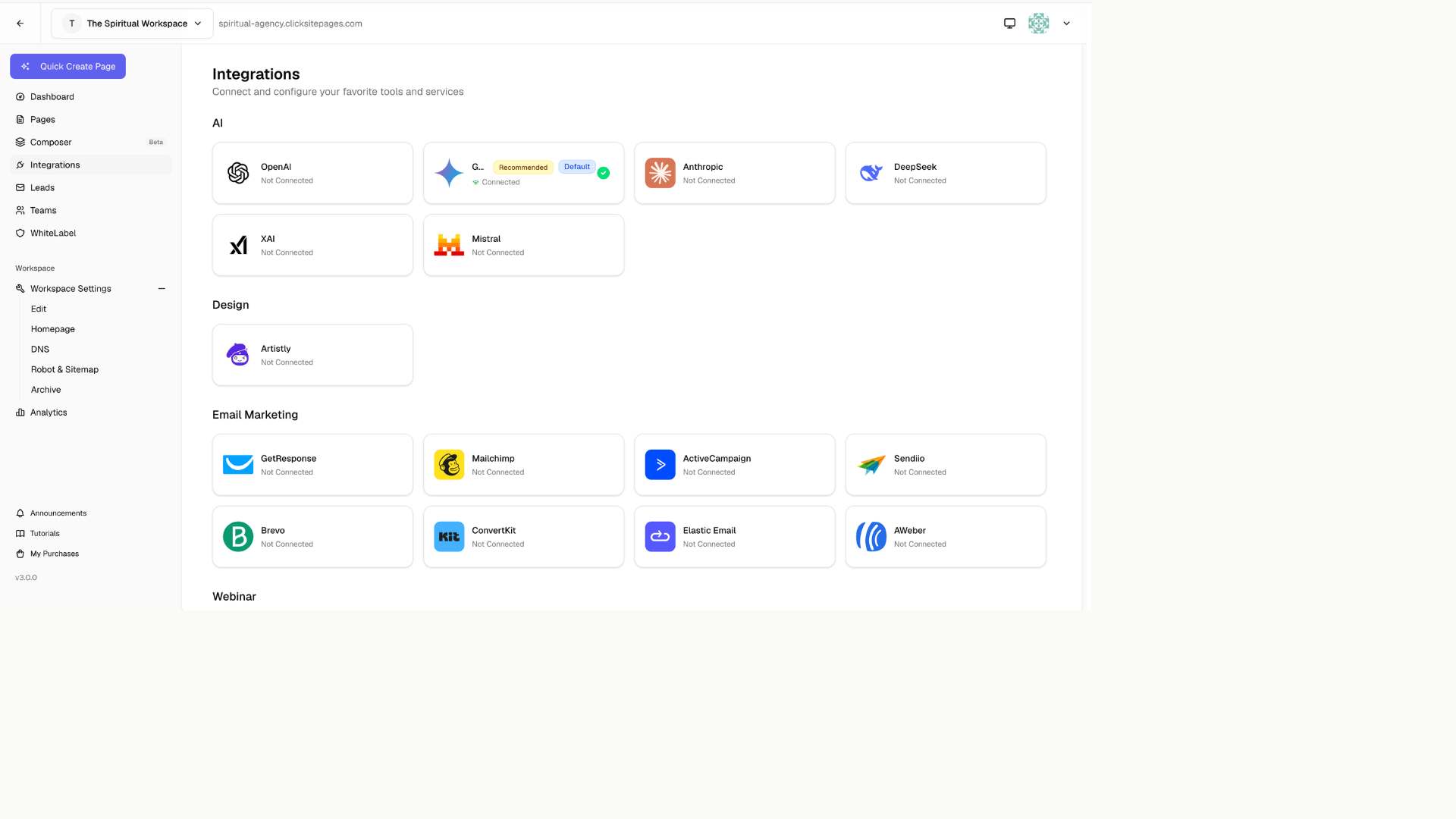Click the monitor preview icon

[x=1009, y=24]
